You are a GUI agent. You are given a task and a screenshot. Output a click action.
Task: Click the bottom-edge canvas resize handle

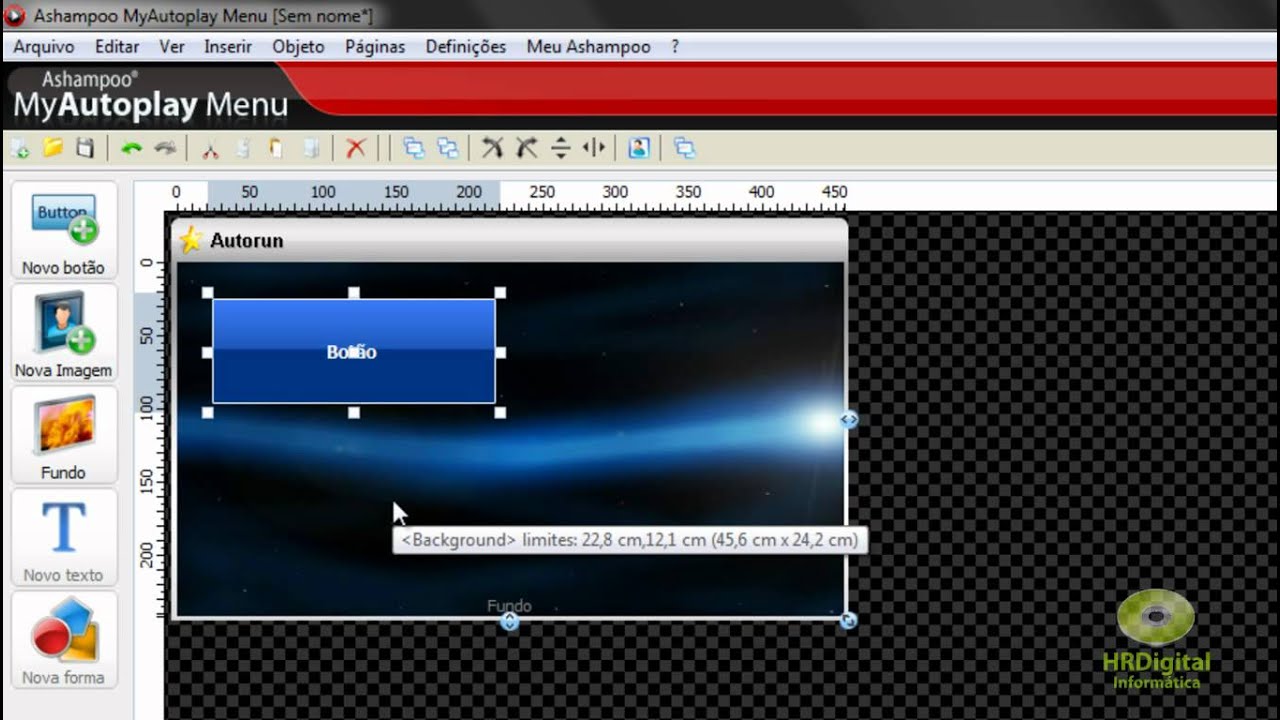point(509,621)
